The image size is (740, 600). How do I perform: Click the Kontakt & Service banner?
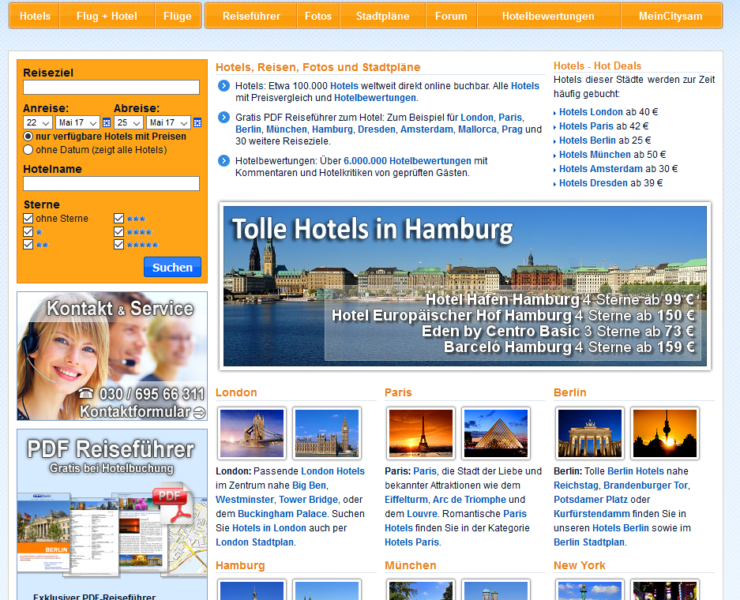pyautogui.click(x=112, y=356)
